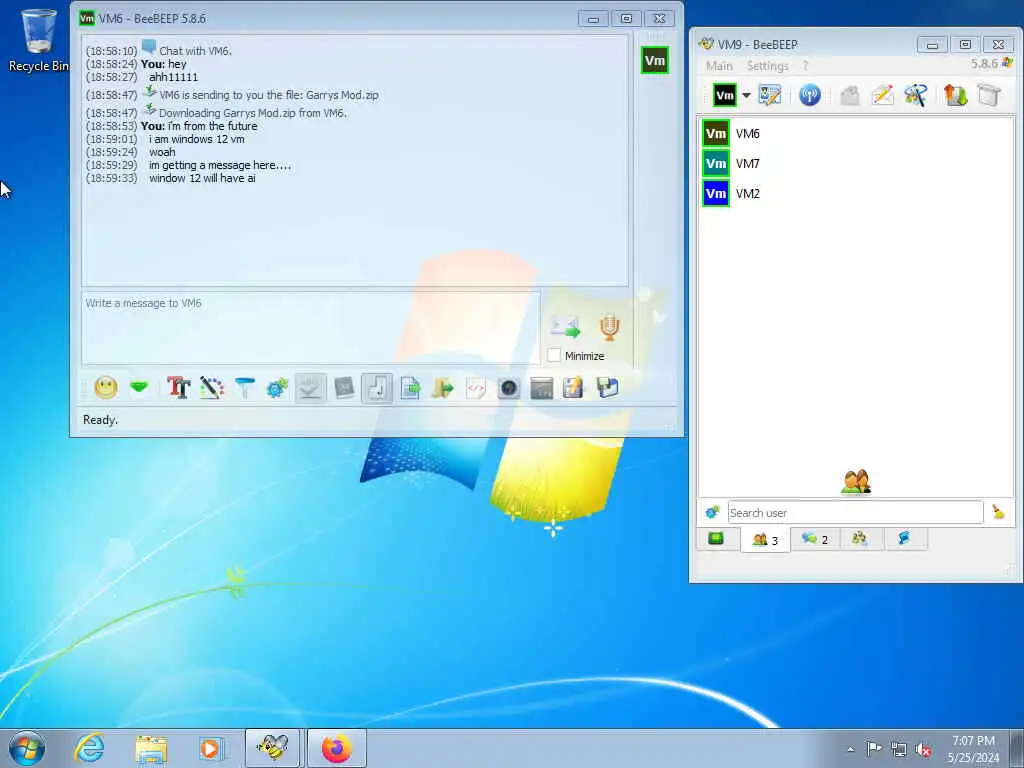1024x768 pixels.
Task: Open Windows Media Player from the taskbar
Action: pyautogui.click(x=210, y=748)
